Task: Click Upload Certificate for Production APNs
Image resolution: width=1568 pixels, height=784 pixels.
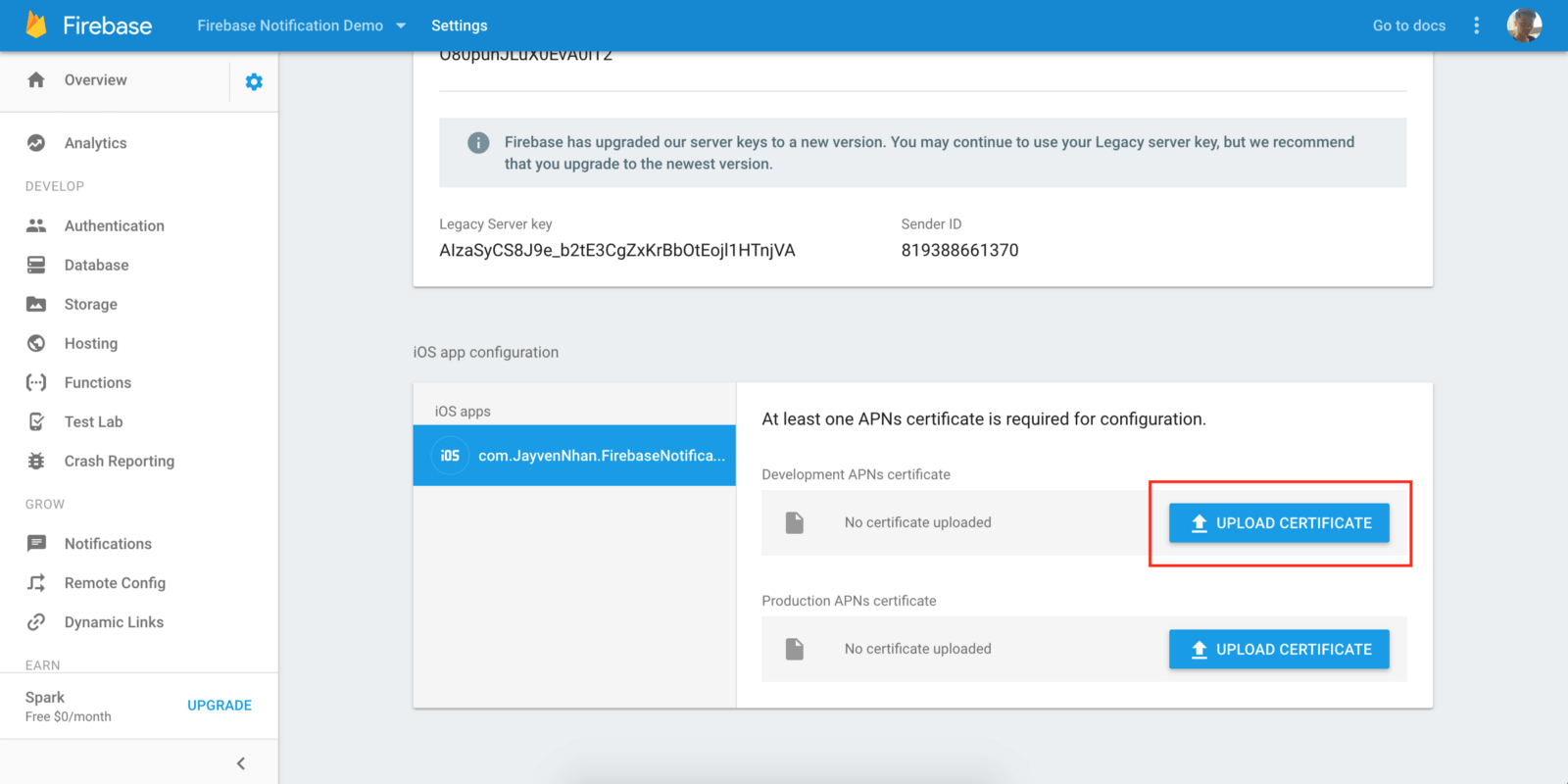Action: click(x=1279, y=650)
